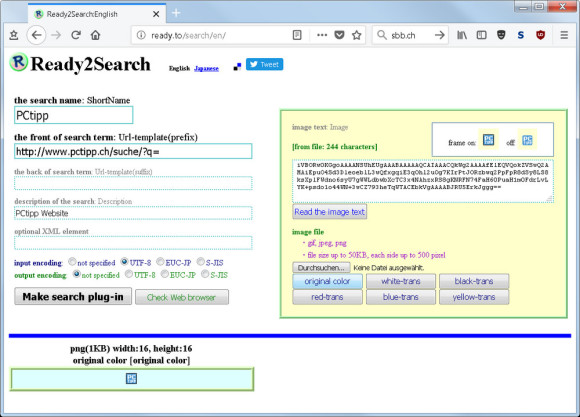Set input encoding to EUC-JP
The height and width of the screenshot is (417, 580).
pos(160,262)
